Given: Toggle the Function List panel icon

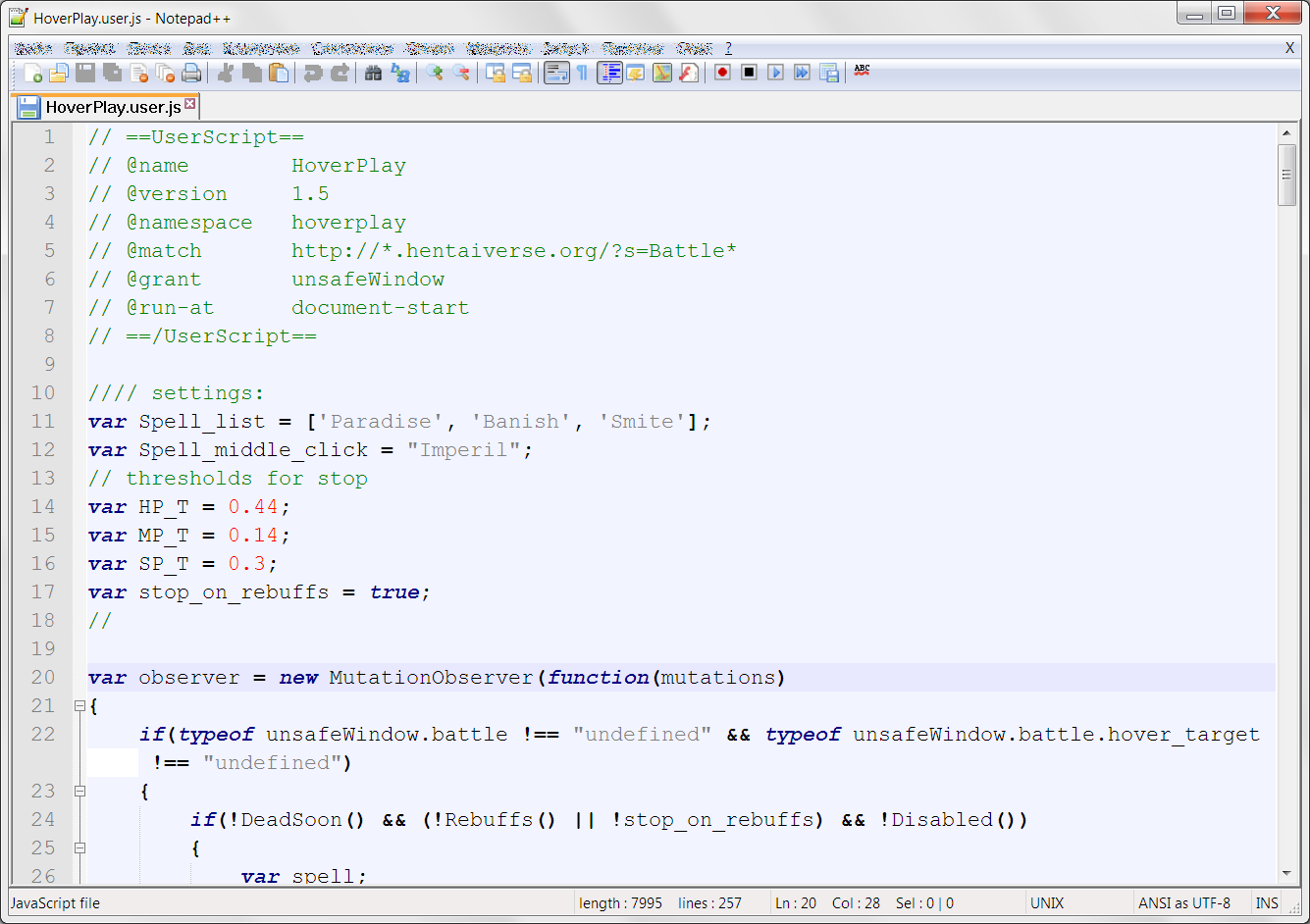Looking at the screenshot, I should click(x=689, y=73).
